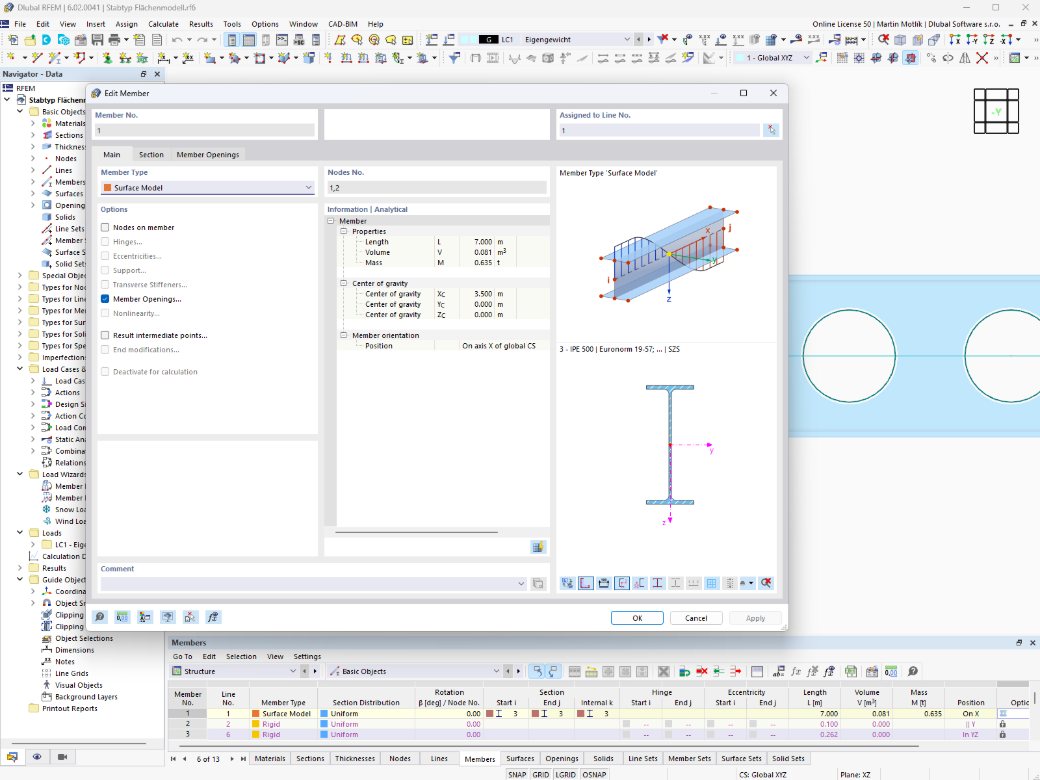Viewport: 1040px width, 780px height.
Task: Toggle the Support checkbox
Action: point(105,271)
